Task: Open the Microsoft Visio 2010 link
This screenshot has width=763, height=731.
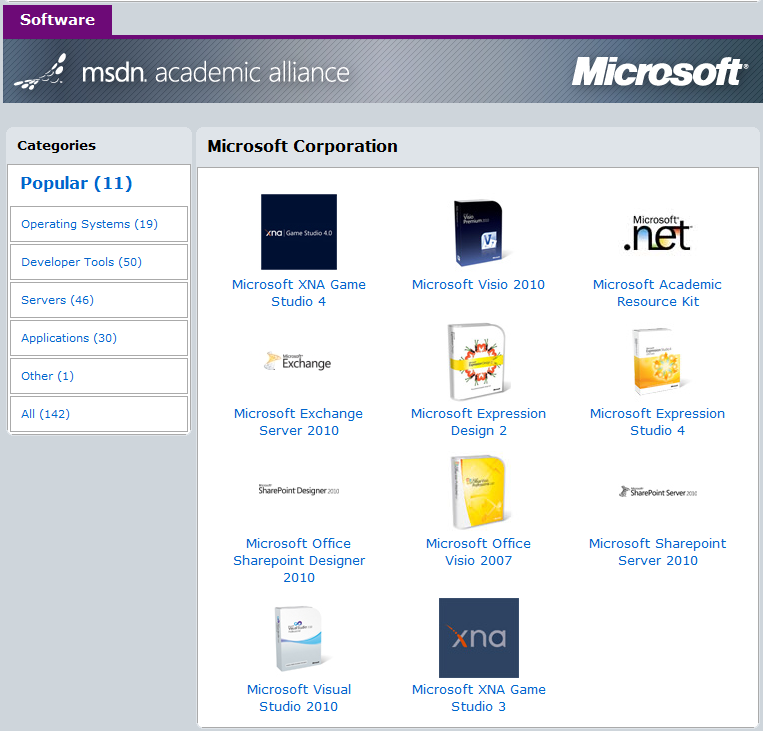Action: click(478, 285)
